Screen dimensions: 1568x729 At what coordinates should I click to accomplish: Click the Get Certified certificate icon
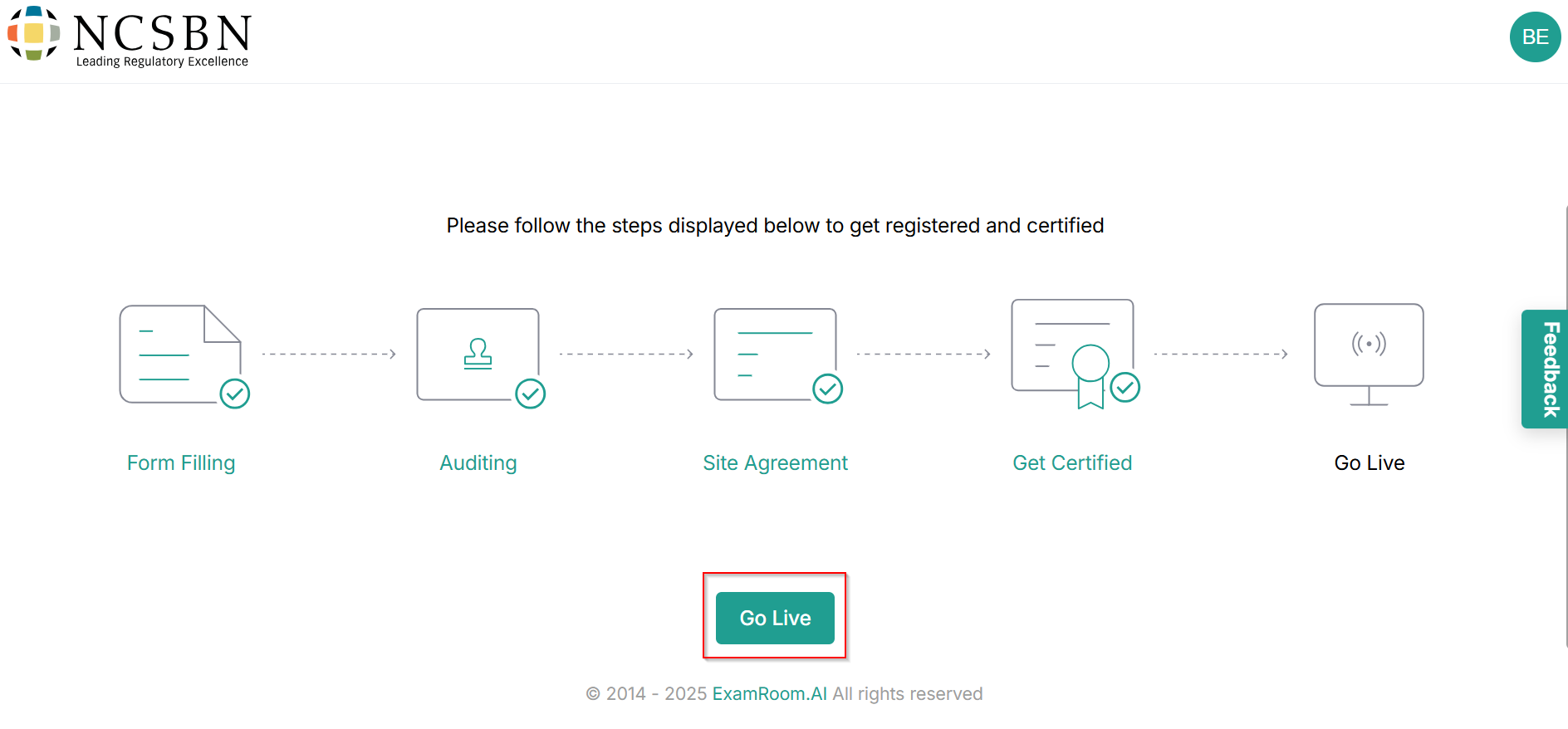click(1071, 350)
